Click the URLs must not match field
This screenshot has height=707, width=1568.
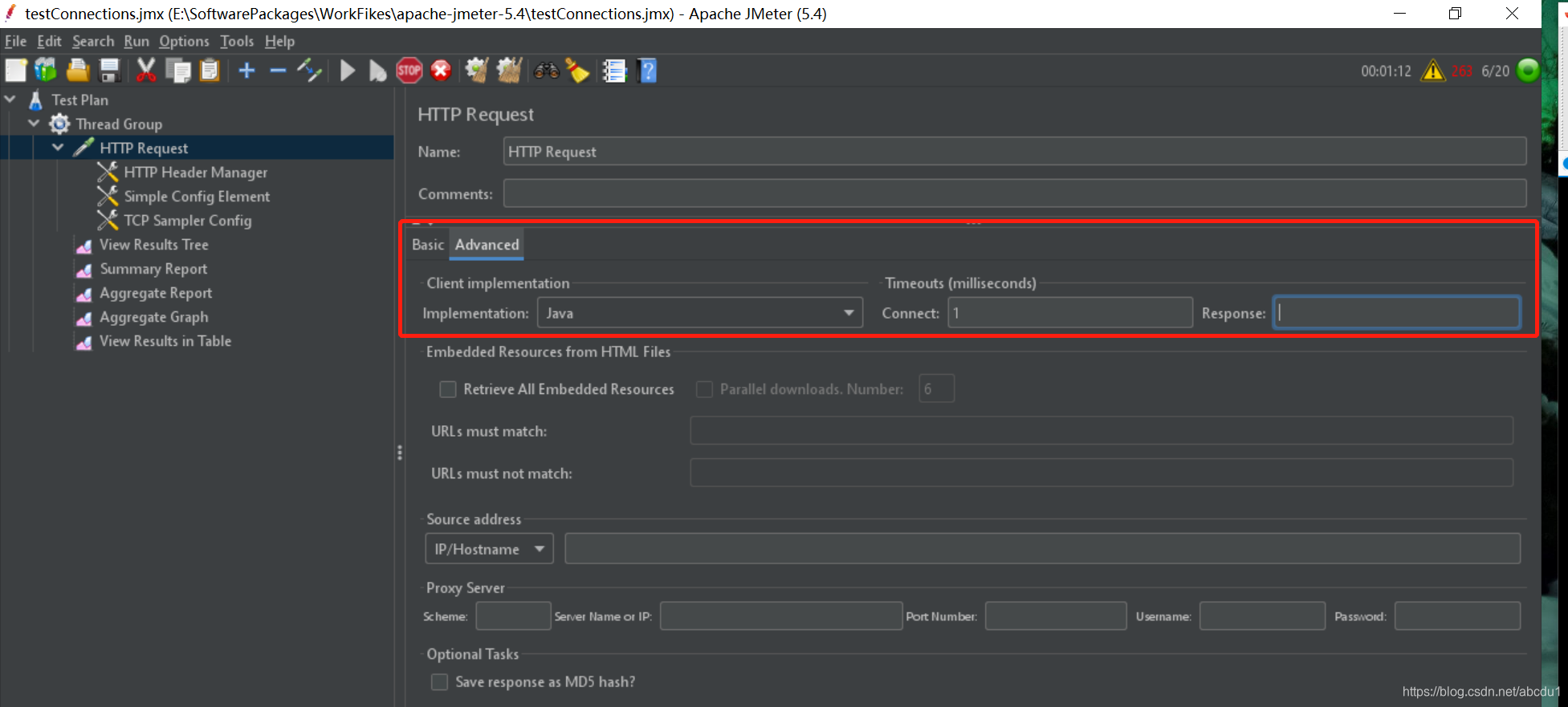point(1102,473)
